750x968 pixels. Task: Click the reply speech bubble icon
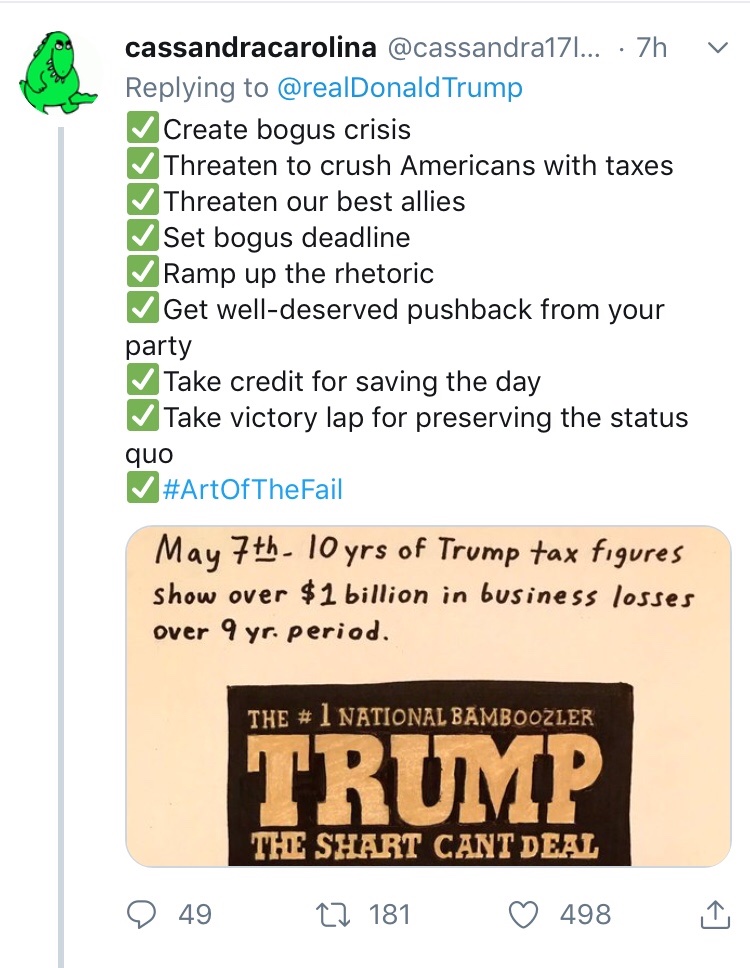pyautogui.click(x=142, y=913)
